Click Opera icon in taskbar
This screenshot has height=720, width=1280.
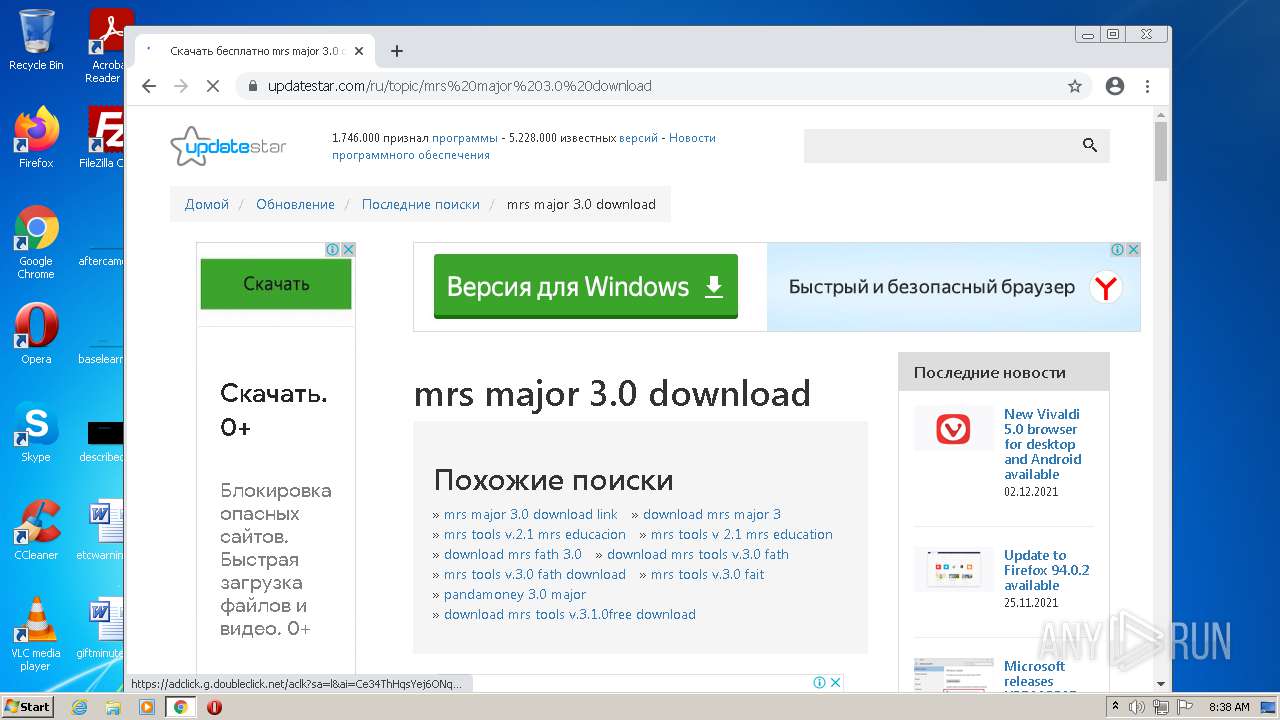pos(214,707)
